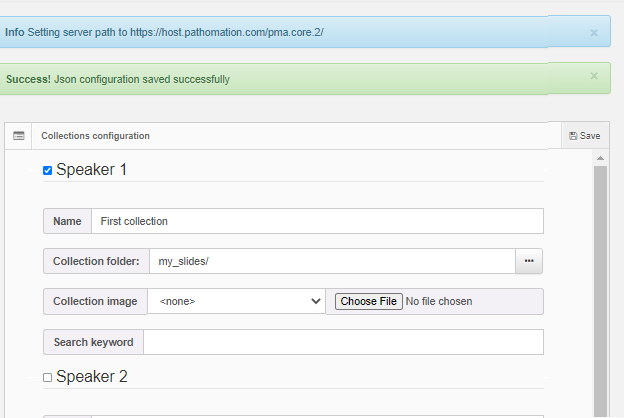
Task: Uncheck the Speaker 1 checkbox
Action: 47,171
